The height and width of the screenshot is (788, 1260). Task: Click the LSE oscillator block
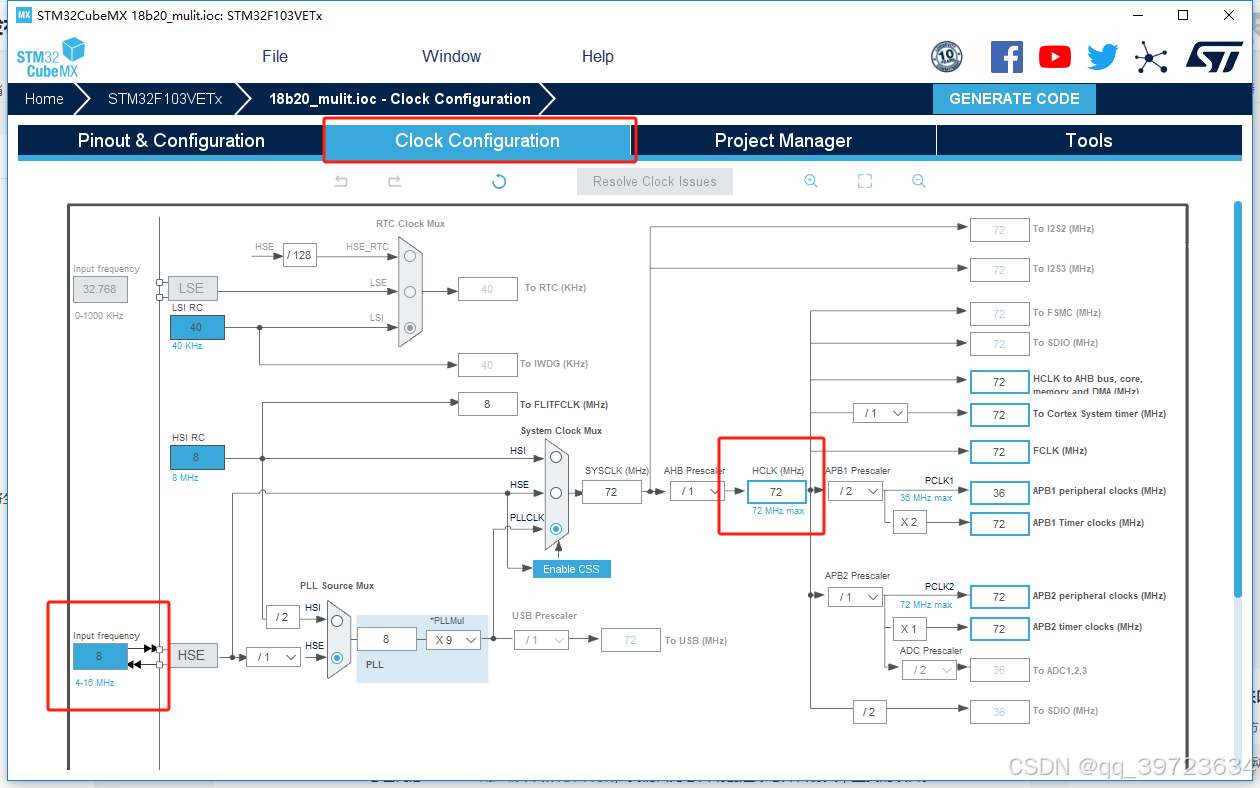click(x=192, y=288)
